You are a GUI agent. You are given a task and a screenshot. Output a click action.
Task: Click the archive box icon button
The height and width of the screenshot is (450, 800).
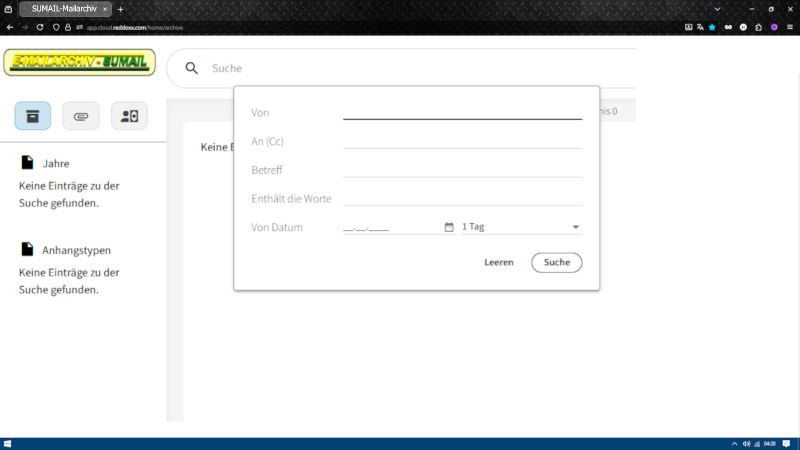click(33, 116)
